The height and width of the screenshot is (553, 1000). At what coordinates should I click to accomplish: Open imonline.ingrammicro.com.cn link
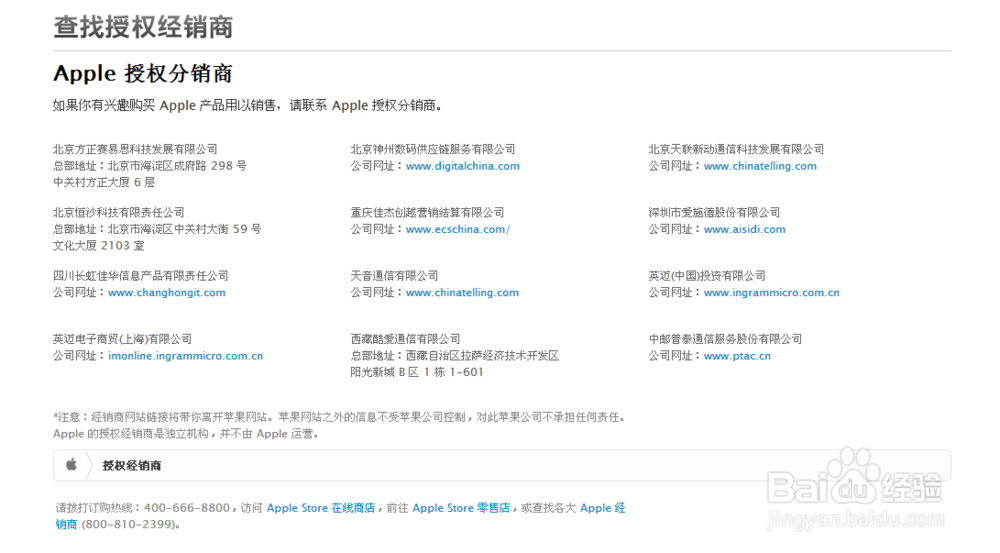click(x=185, y=355)
